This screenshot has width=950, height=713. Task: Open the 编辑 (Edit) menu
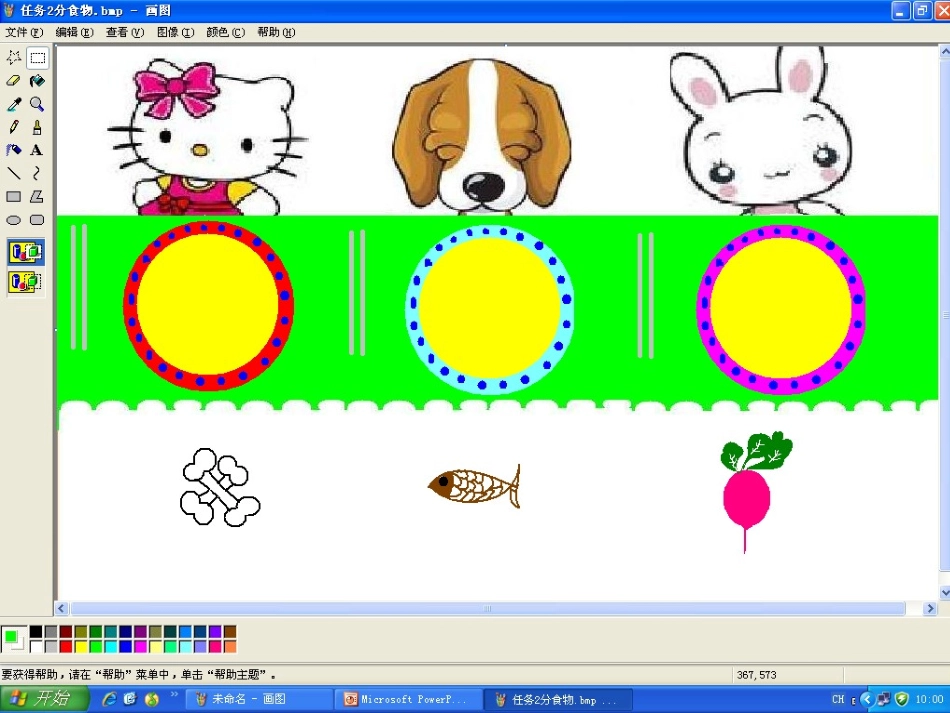tap(75, 32)
